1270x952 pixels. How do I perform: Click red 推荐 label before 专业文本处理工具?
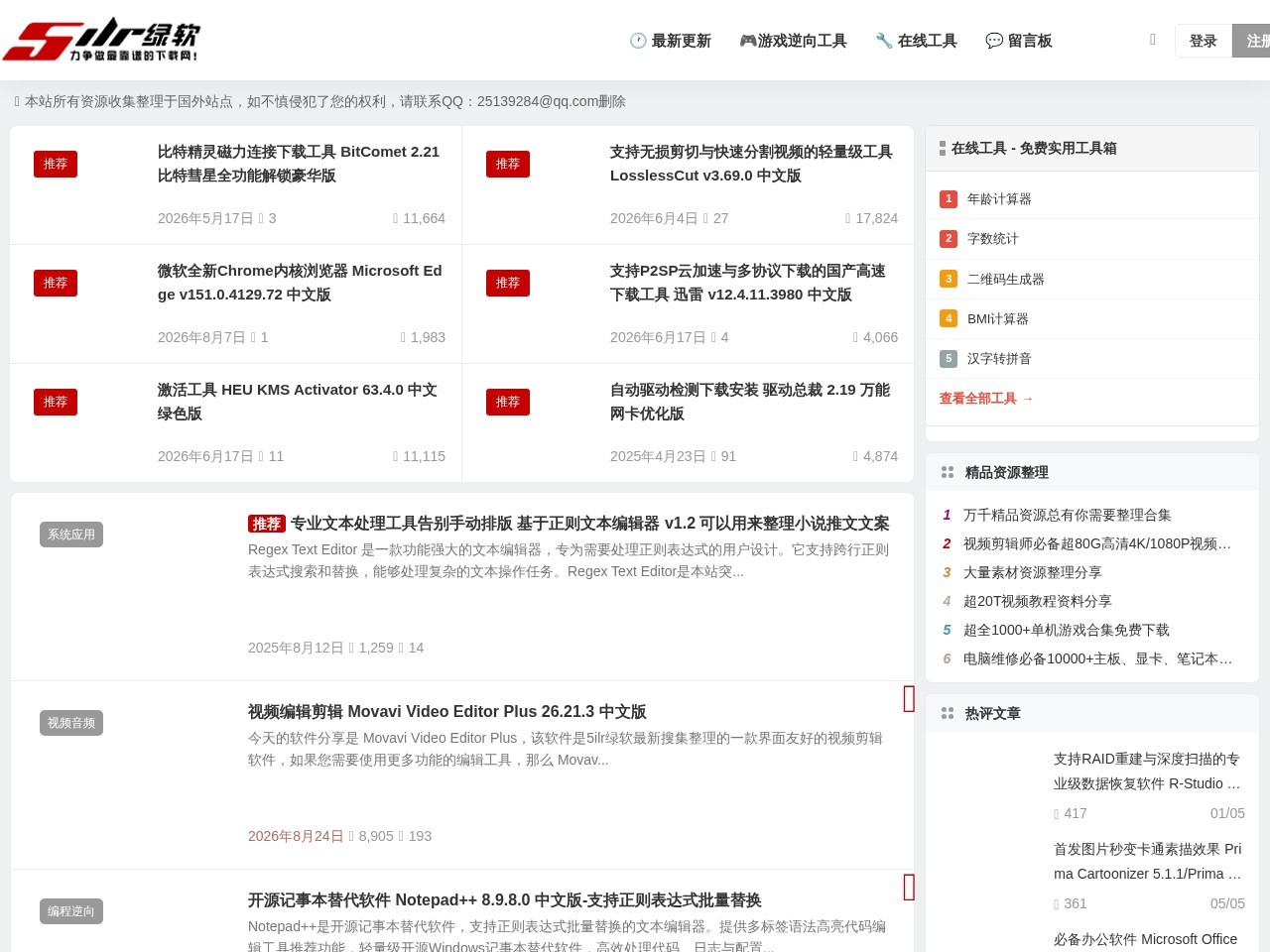coord(267,524)
